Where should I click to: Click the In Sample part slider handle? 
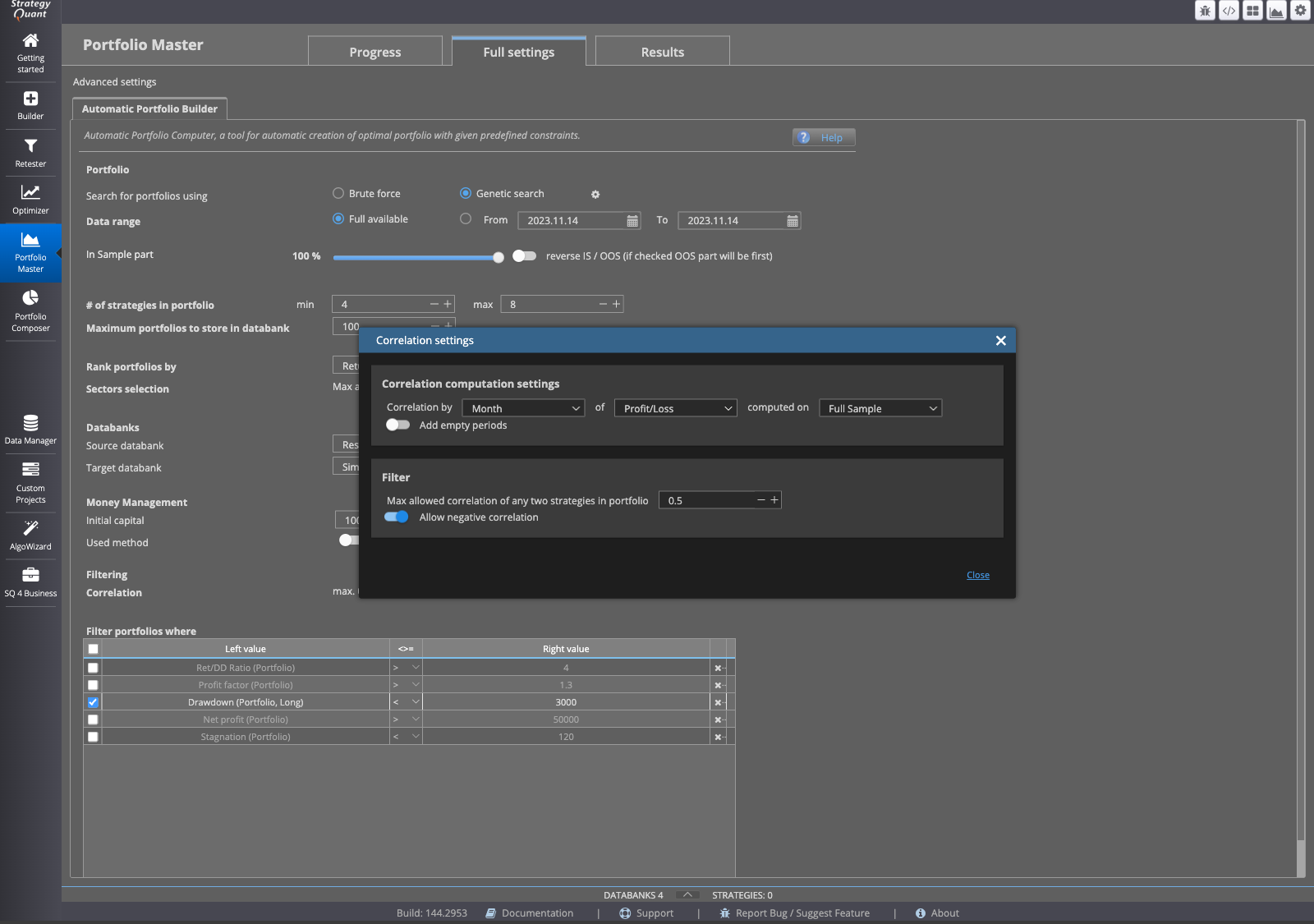click(498, 257)
